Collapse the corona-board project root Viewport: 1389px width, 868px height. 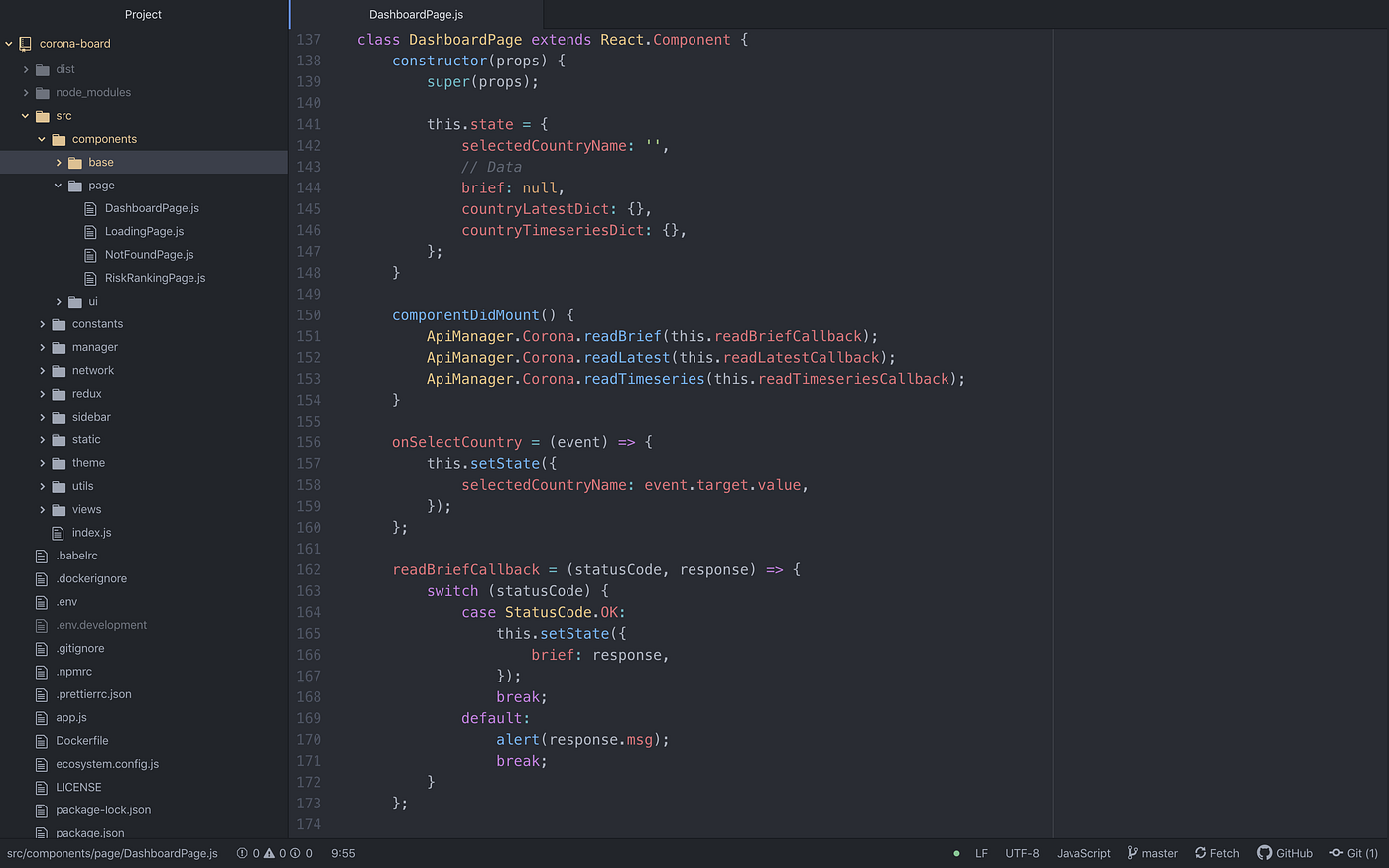point(8,44)
